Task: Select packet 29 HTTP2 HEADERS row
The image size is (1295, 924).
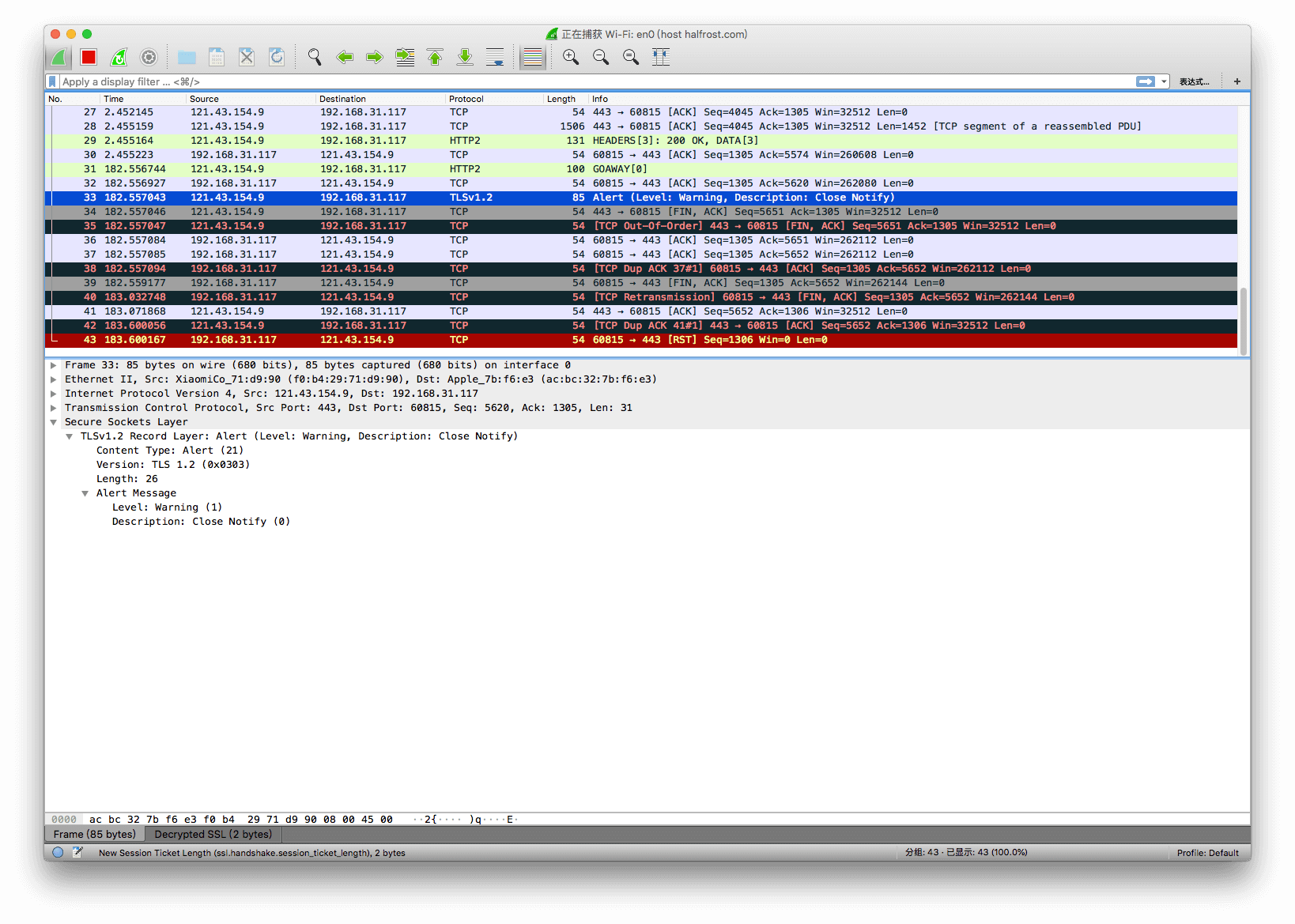Action: [641, 141]
